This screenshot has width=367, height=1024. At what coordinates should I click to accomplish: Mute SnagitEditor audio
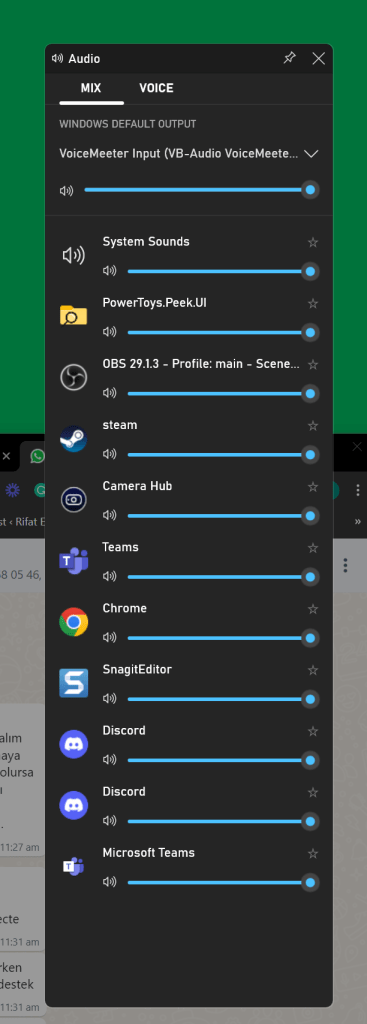click(109, 699)
